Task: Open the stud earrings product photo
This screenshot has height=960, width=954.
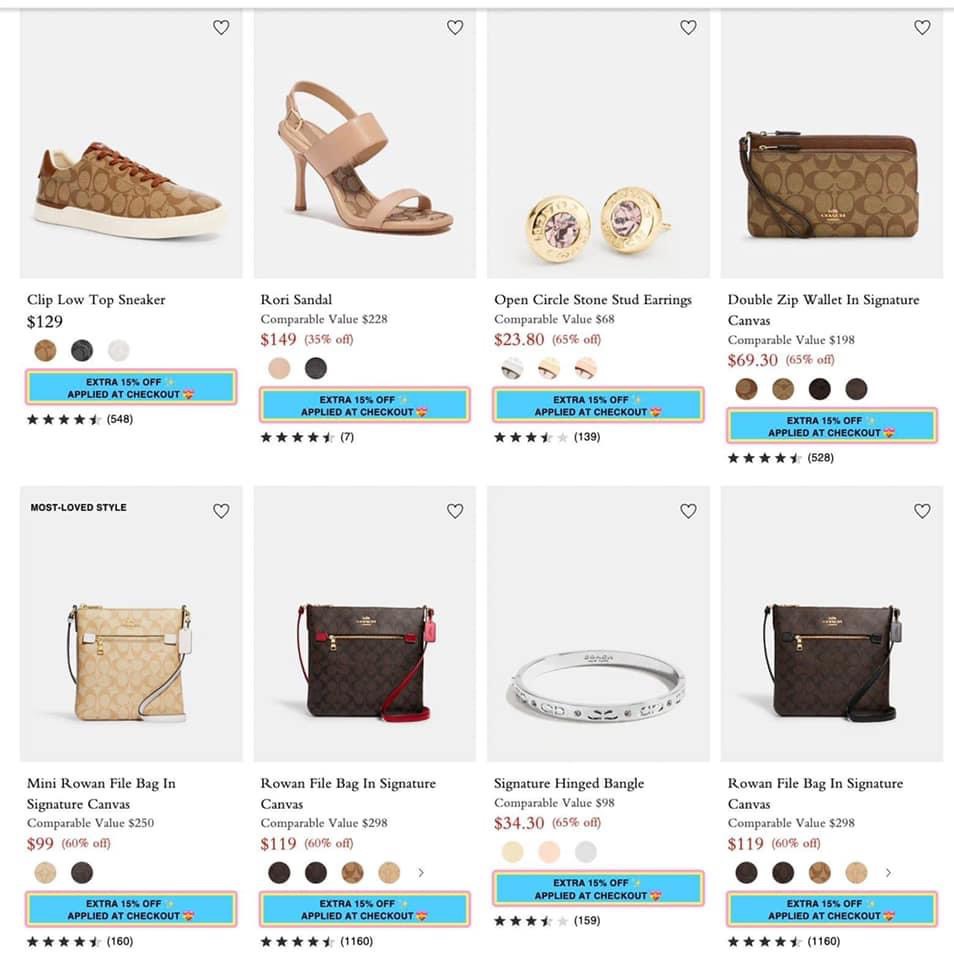Action: click(x=598, y=145)
